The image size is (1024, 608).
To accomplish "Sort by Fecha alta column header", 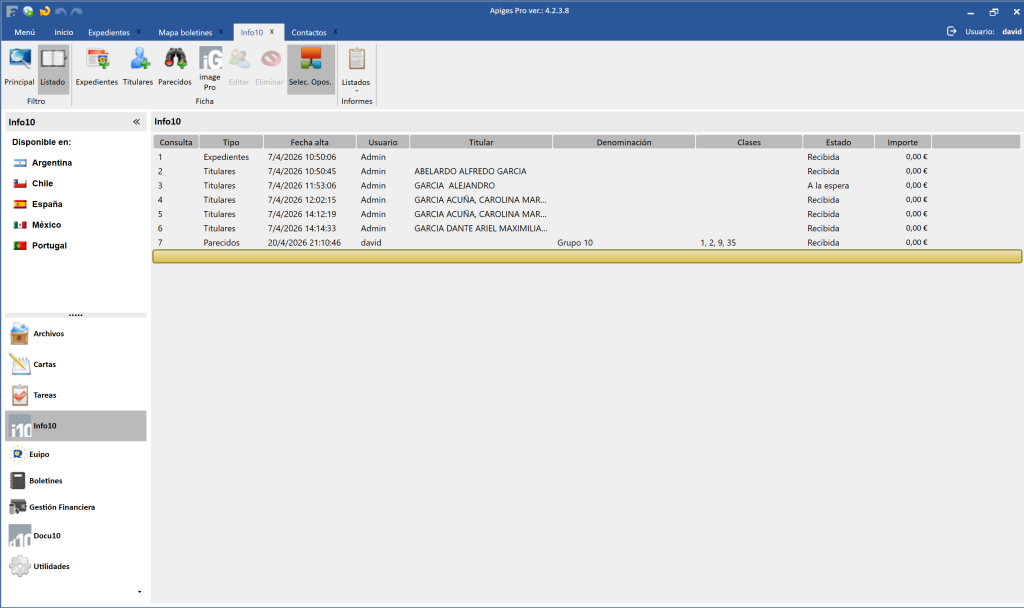I will point(309,142).
